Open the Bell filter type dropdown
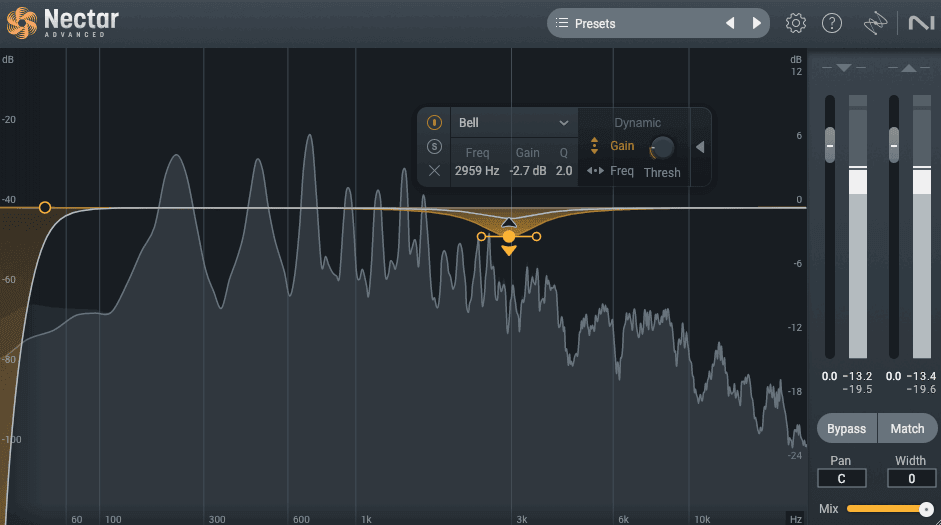The width and height of the screenshot is (941, 525). tap(514, 122)
